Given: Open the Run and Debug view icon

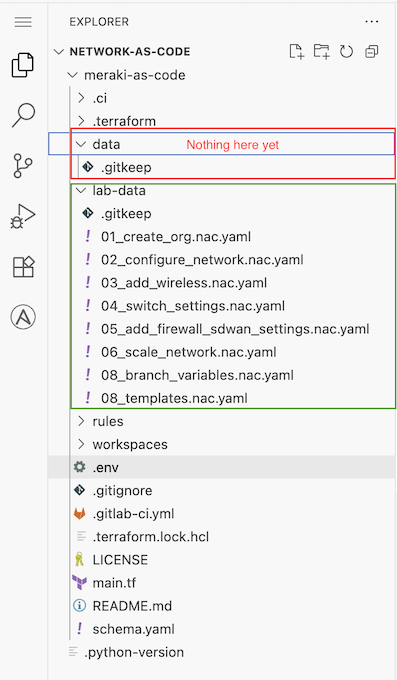Looking at the screenshot, I should (23, 216).
